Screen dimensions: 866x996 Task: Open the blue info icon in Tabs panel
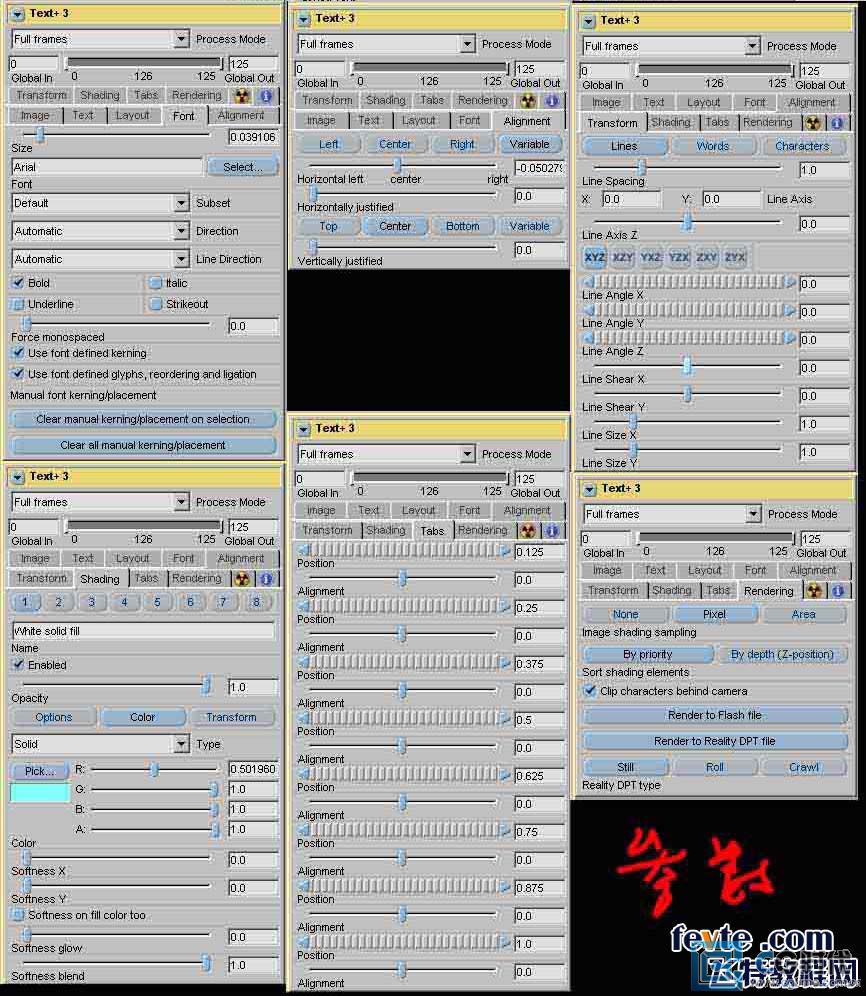coord(552,530)
